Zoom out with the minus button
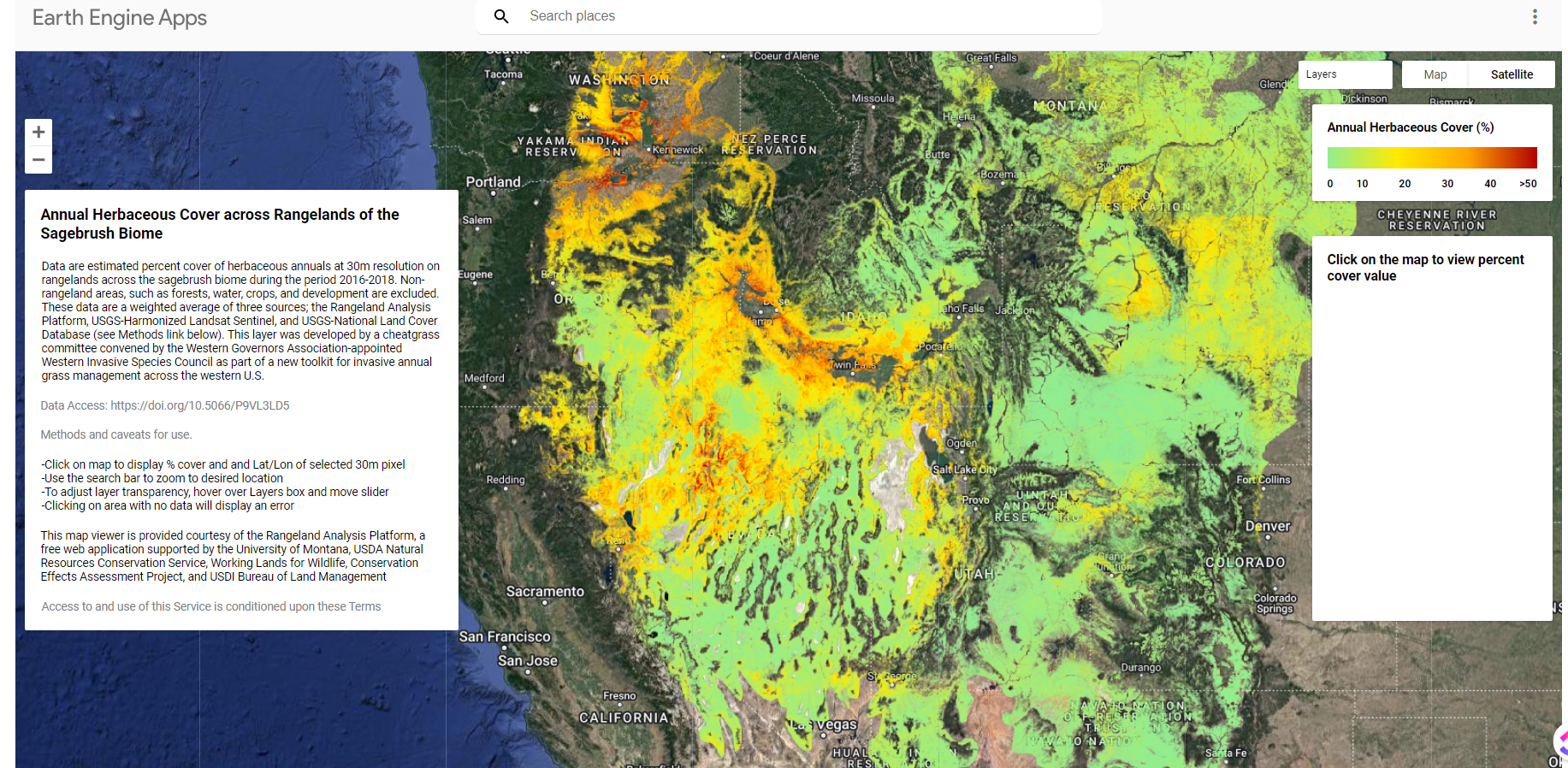Image resolution: width=1568 pixels, height=768 pixels. [x=38, y=160]
